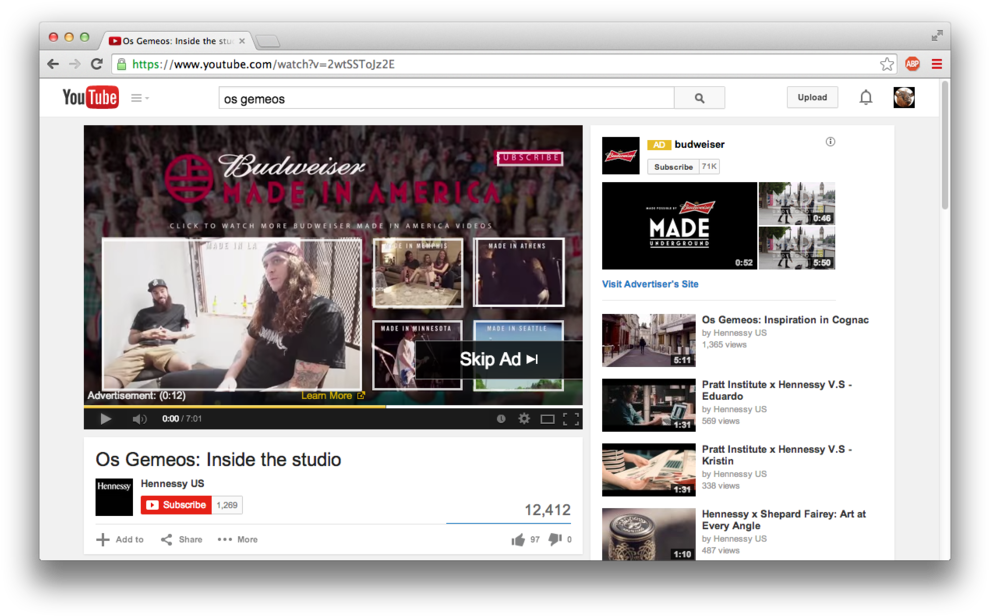Screen dimensions: 989x616
Task: Open the Add to playlist menu
Action: pos(120,540)
